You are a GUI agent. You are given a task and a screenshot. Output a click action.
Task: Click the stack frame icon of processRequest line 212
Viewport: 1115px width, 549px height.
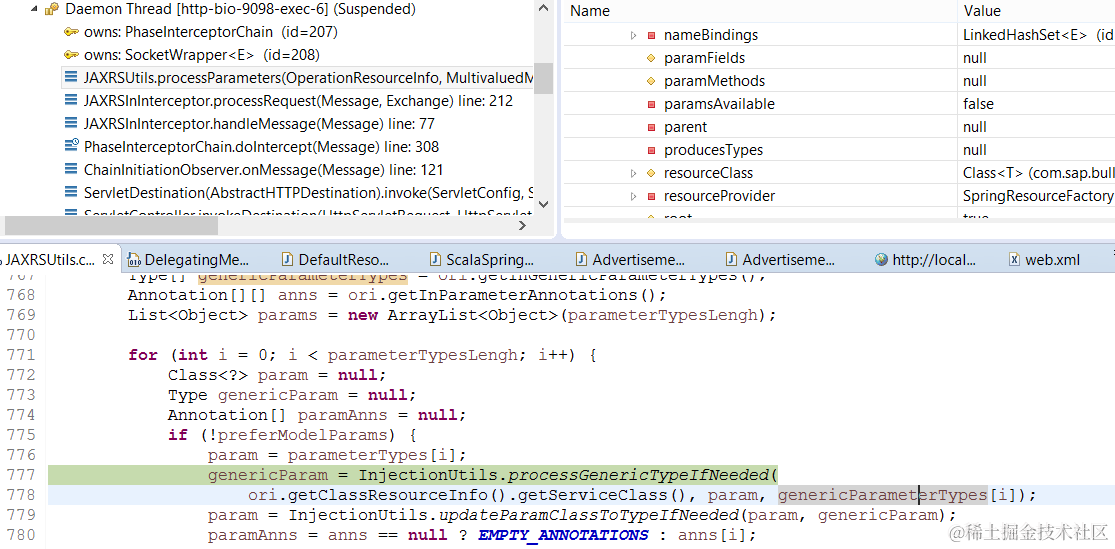tap(70, 101)
